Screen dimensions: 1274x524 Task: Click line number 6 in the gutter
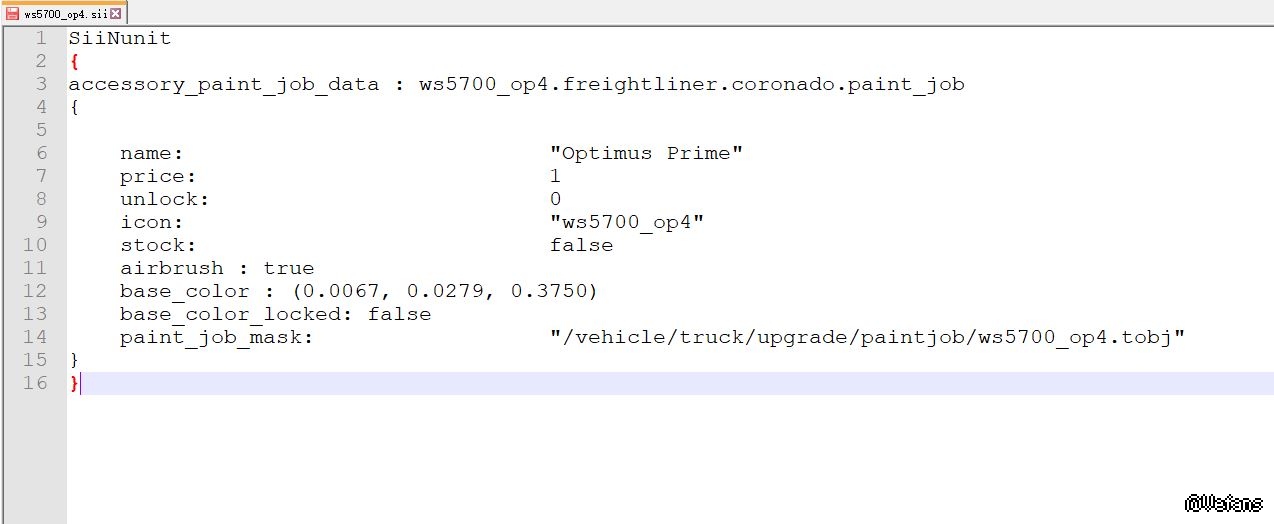point(41,153)
